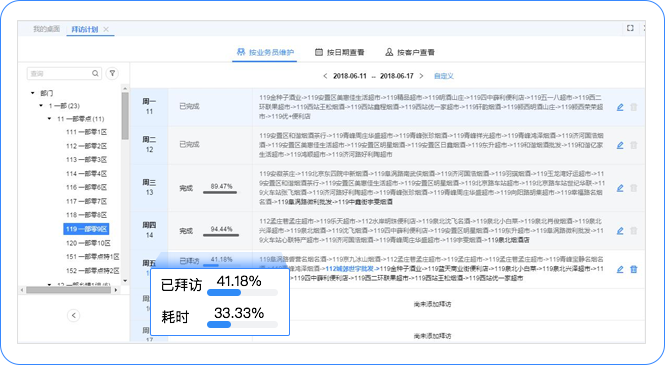Select 118 一部零8区 in tree
Image resolution: width=665 pixels, height=365 pixels.
point(86,215)
